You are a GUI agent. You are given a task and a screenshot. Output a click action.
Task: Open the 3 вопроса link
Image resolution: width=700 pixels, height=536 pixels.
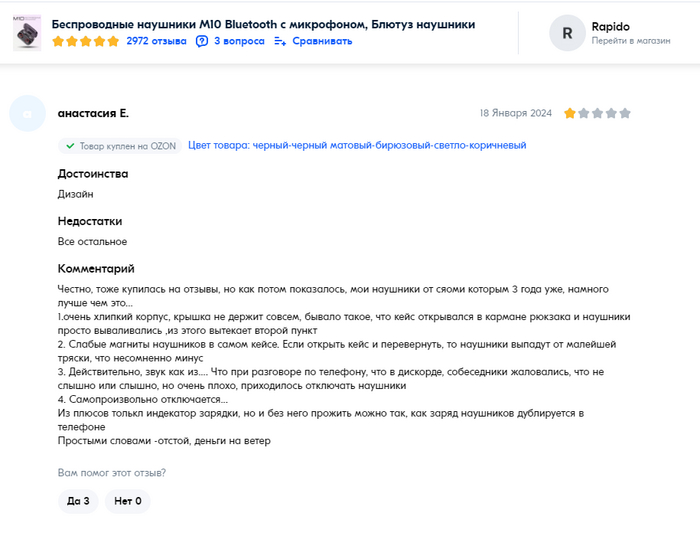pos(239,41)
